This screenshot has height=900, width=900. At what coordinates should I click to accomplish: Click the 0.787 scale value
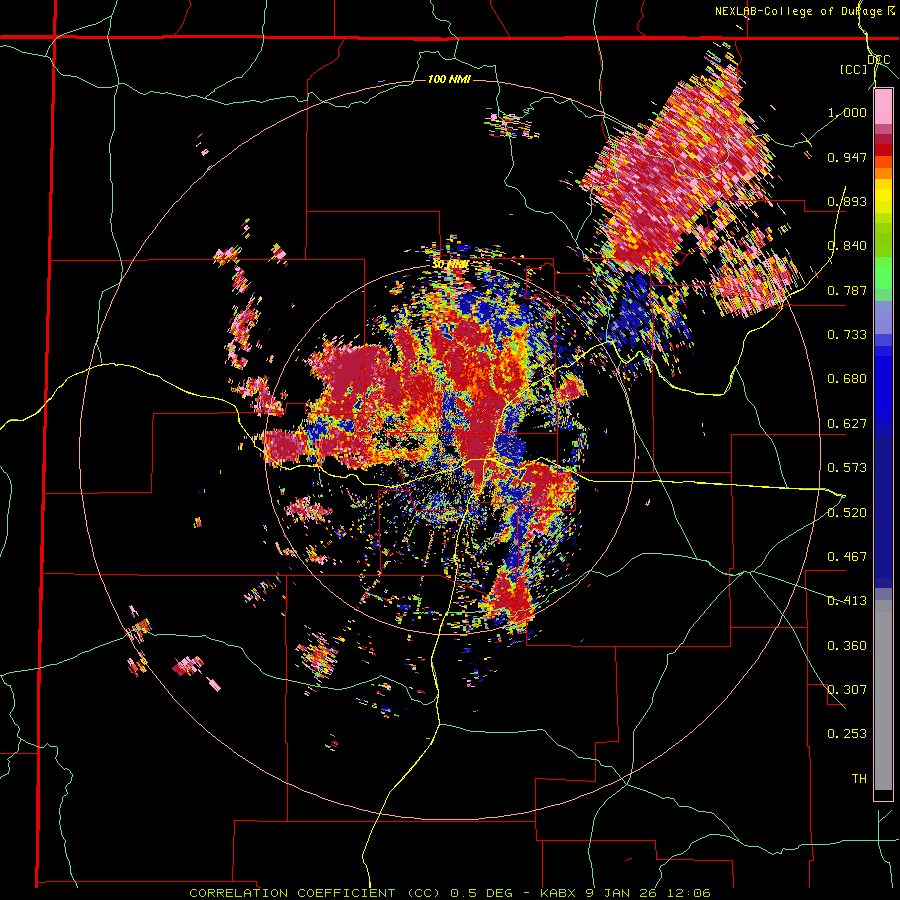click(x=847, y=290)
